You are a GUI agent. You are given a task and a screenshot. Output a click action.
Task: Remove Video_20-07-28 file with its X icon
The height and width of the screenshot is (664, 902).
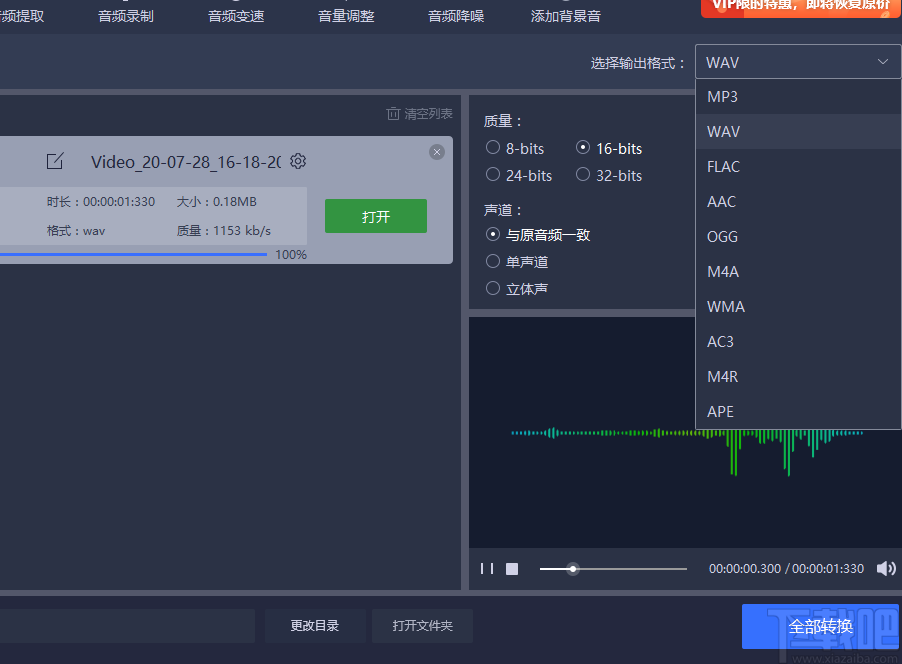[x=437, y=151]
